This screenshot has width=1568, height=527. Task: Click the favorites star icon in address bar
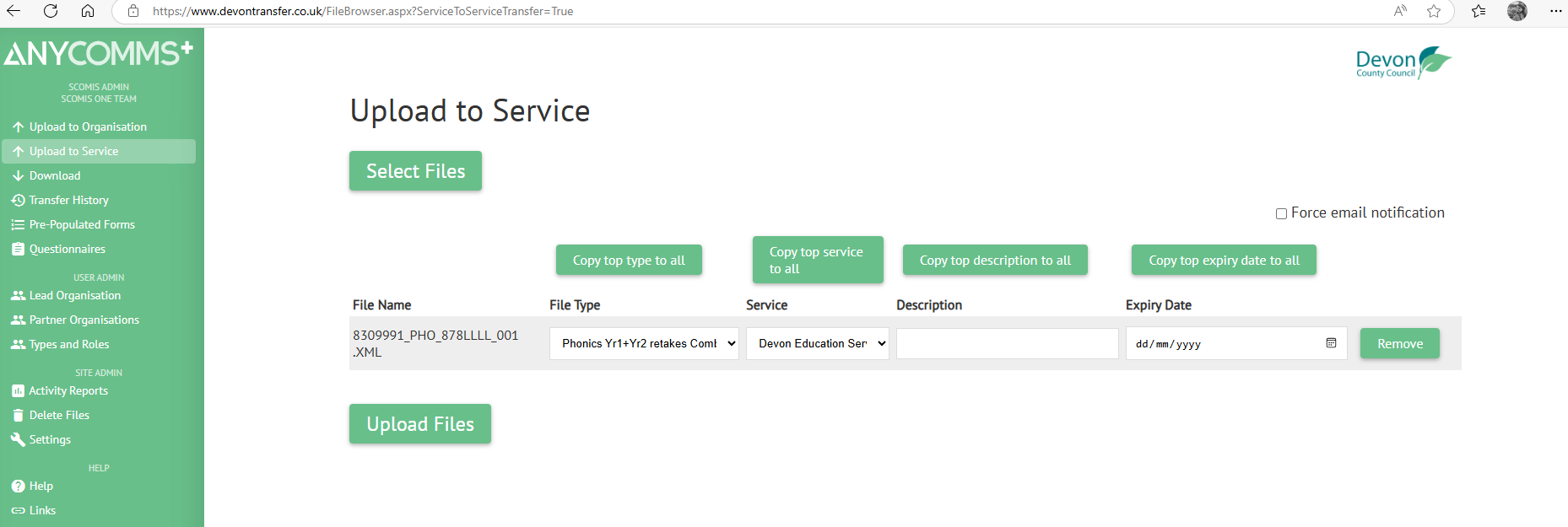[1433, 11]
